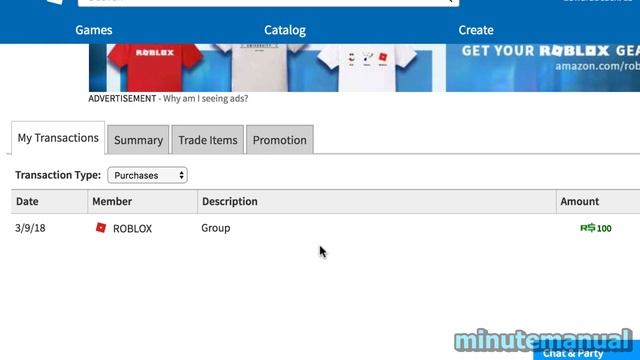Select the 3/9/18 date cell
This screenshot has width=640, height=360.
[30, 228]
